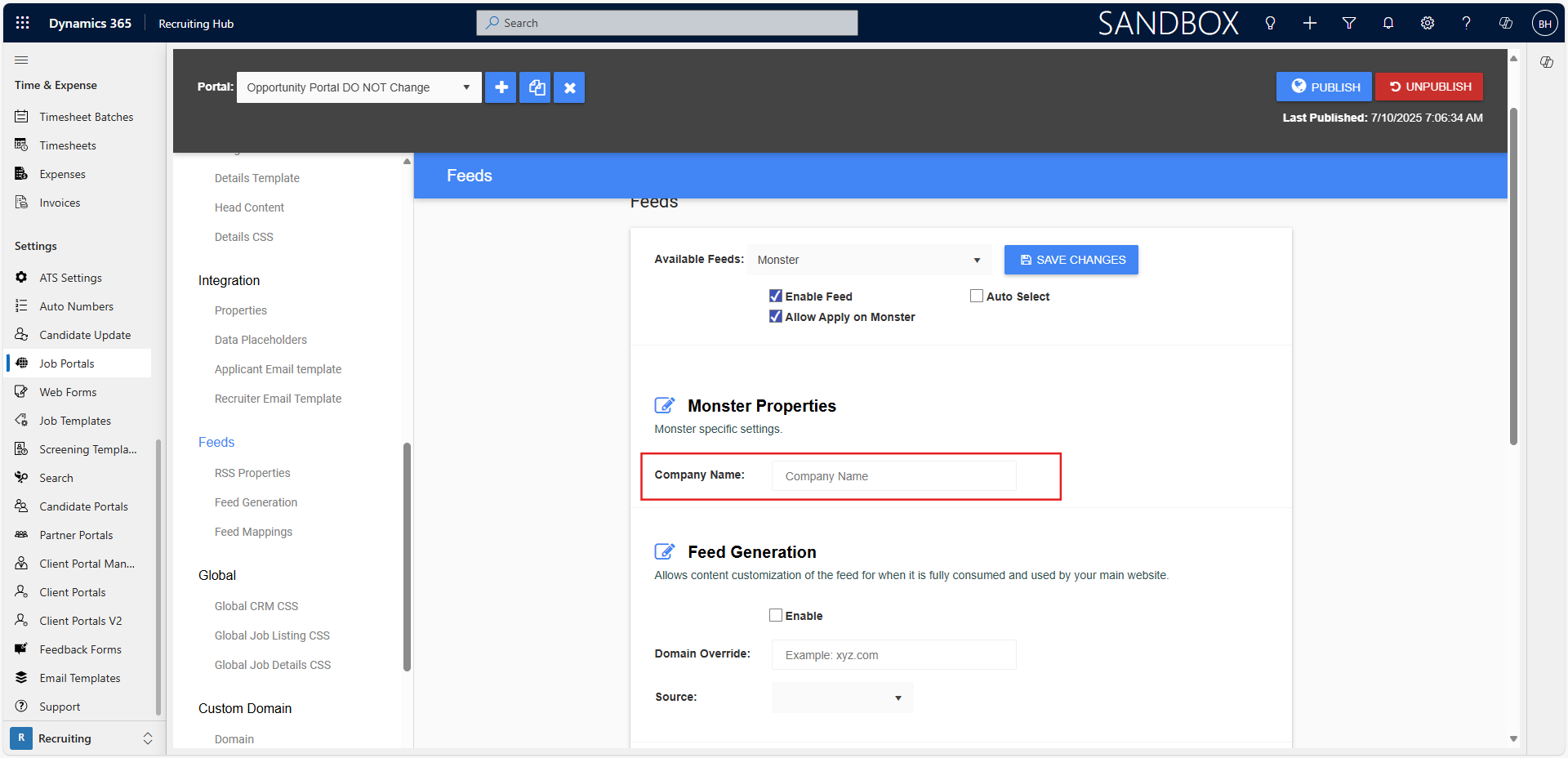The image size is (1568, 758).
Task: Click the left sidebar scrollbar
Action: point(158,577)
